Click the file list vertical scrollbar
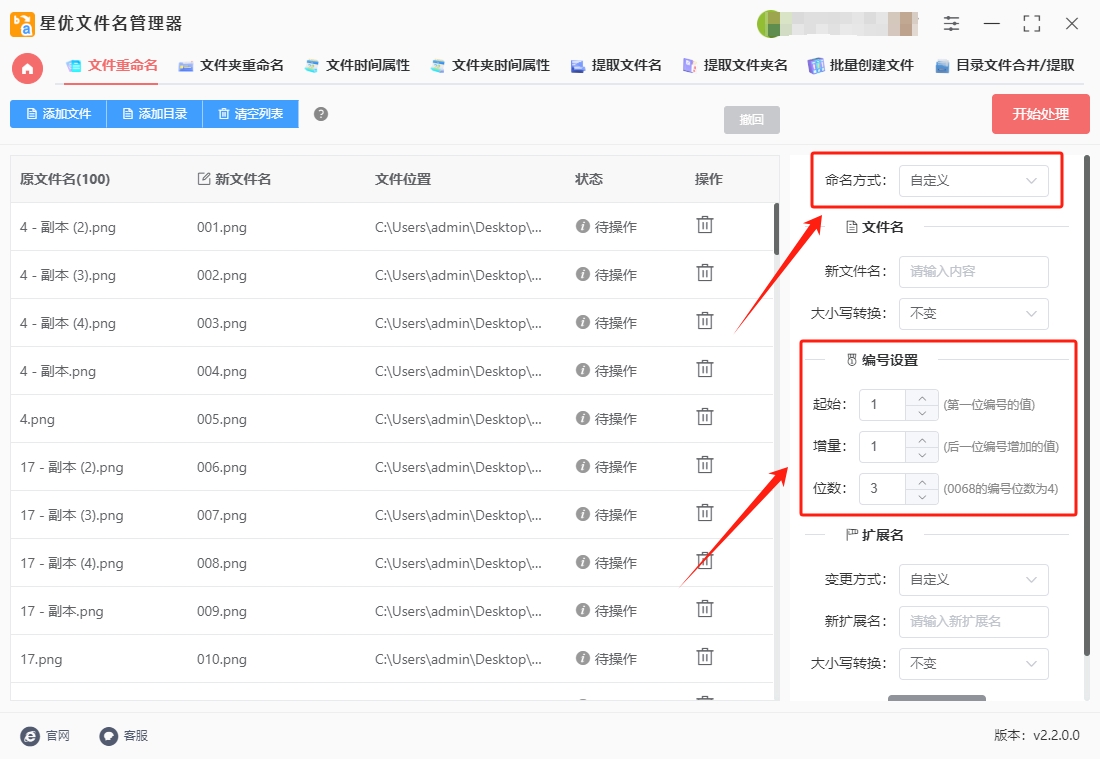Viewport: 1100px width, 760px height. coord(776,229)
